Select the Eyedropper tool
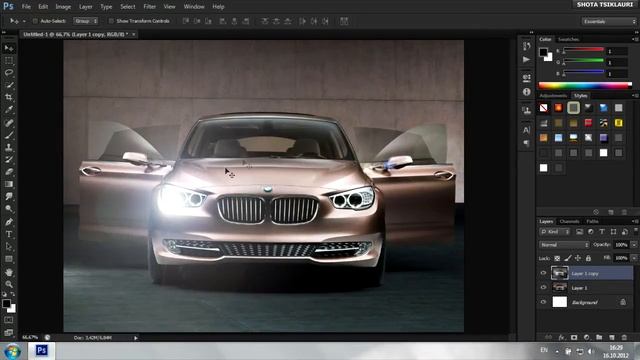Screen dimensions: 640x360 click(x=9, y=109)
